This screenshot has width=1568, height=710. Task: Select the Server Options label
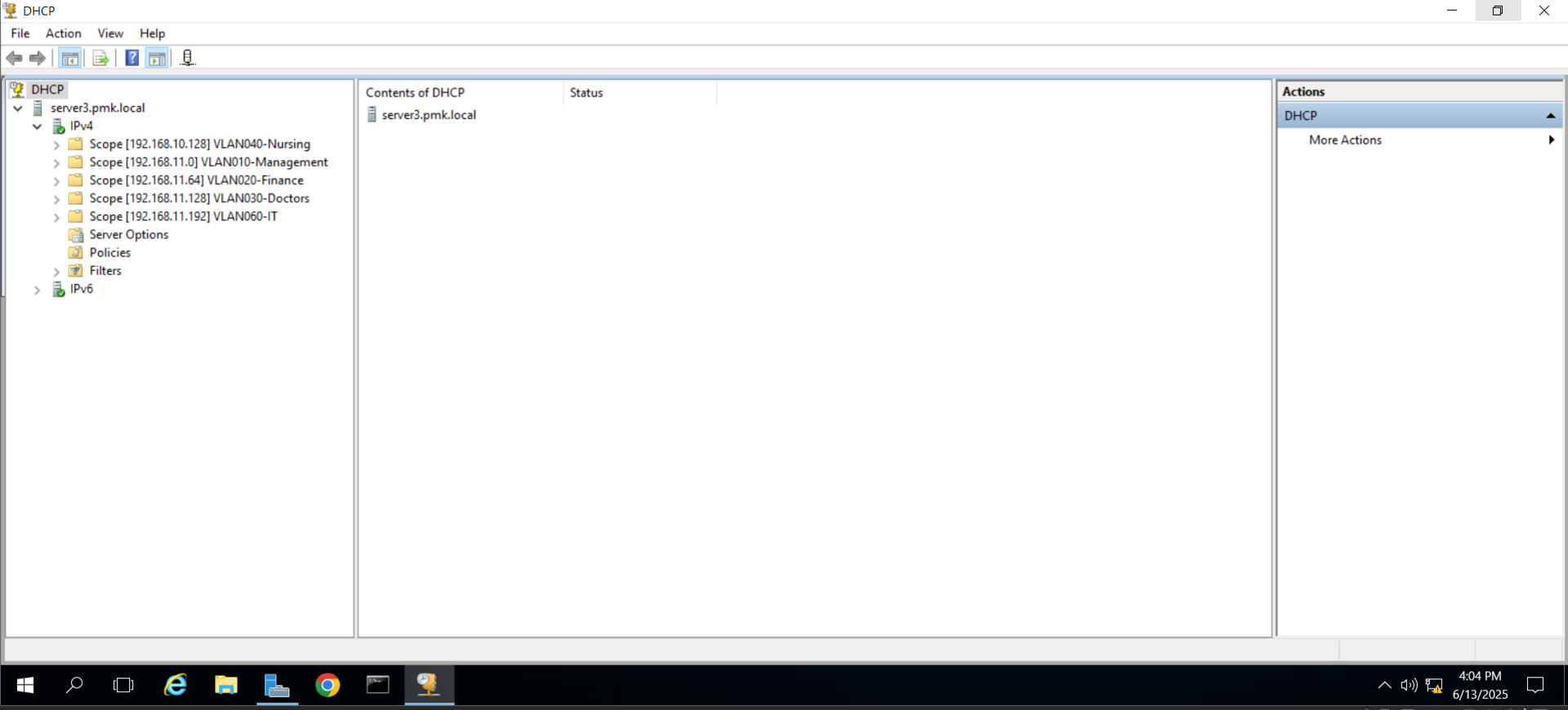pos(129,235)
